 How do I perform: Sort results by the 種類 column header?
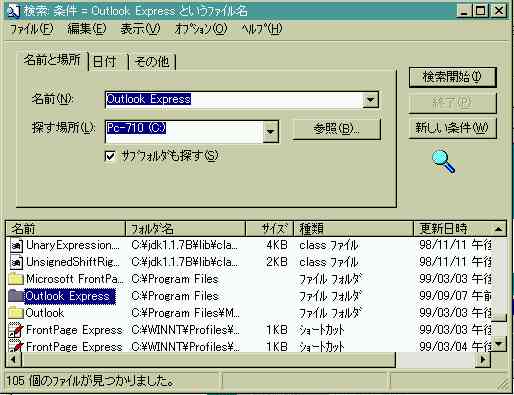(353, 229)
